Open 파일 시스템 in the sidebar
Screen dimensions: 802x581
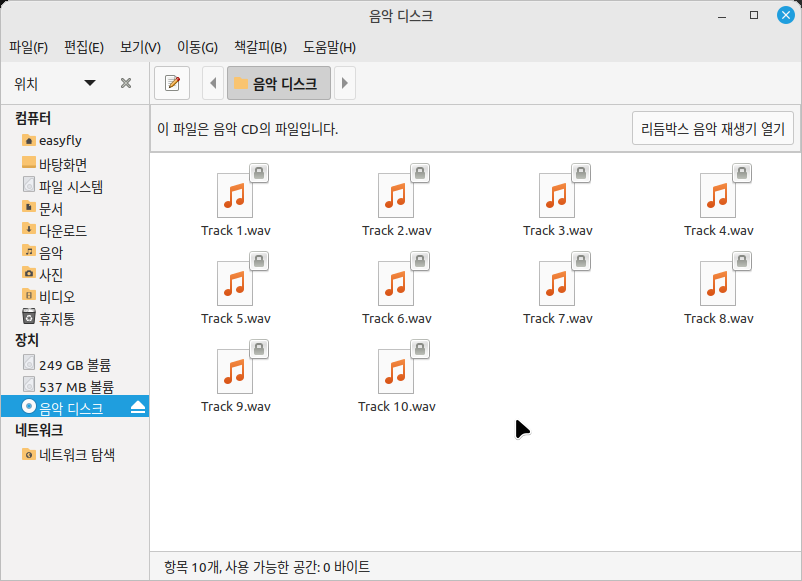click(75, 186)
